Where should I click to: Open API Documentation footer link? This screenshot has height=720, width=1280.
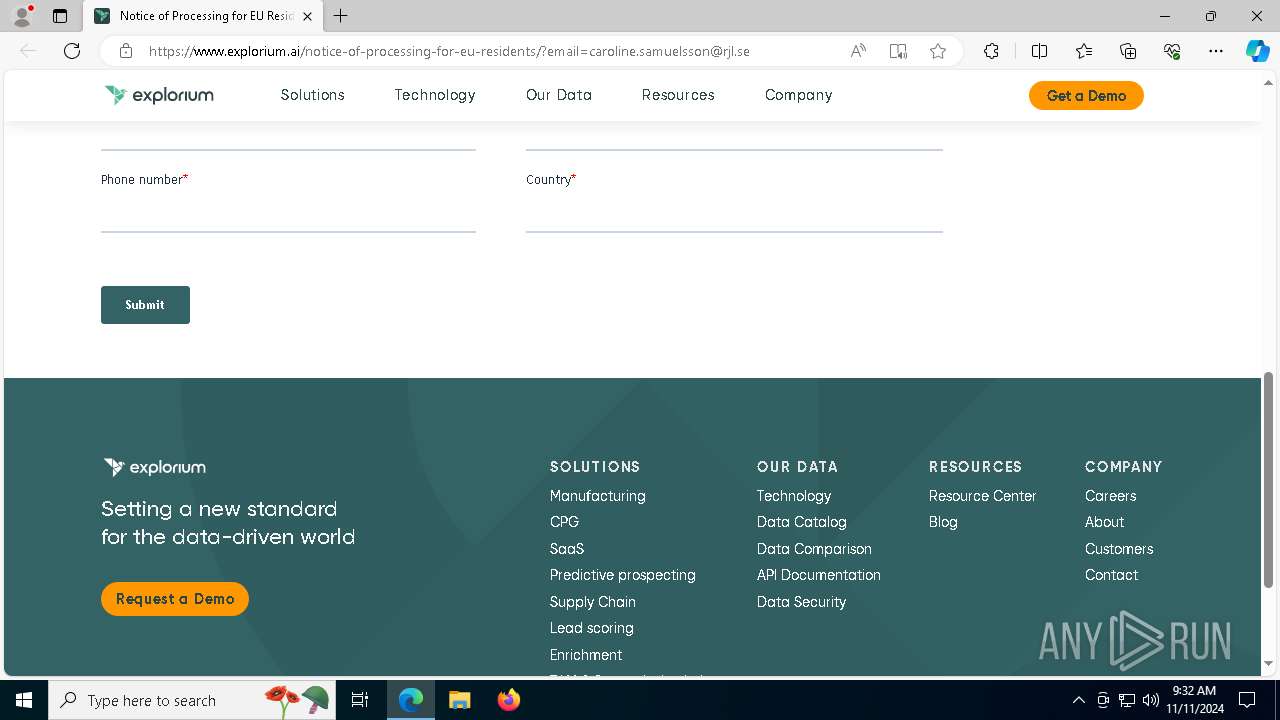coord(819,575)
